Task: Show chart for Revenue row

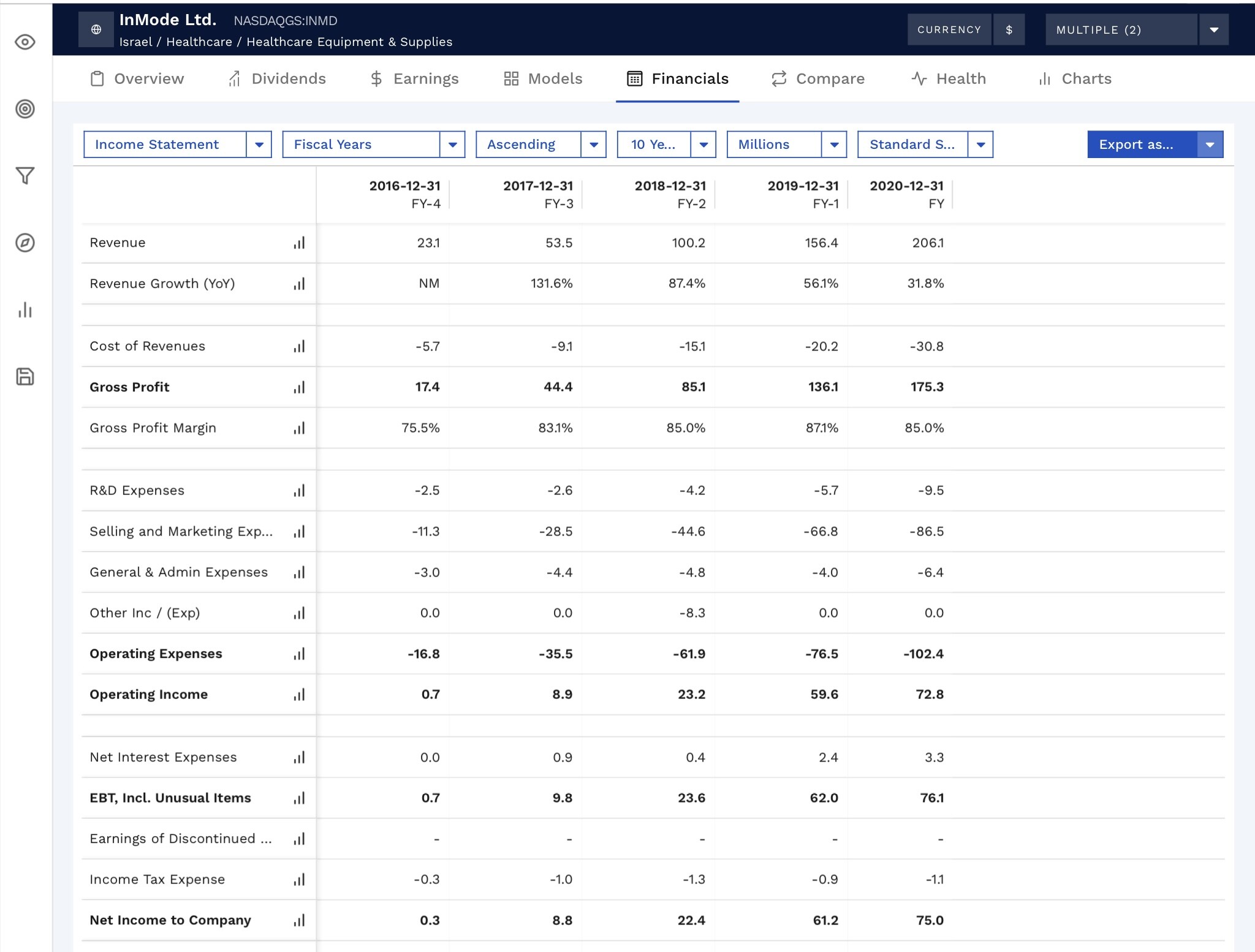Action: [299, 243]
